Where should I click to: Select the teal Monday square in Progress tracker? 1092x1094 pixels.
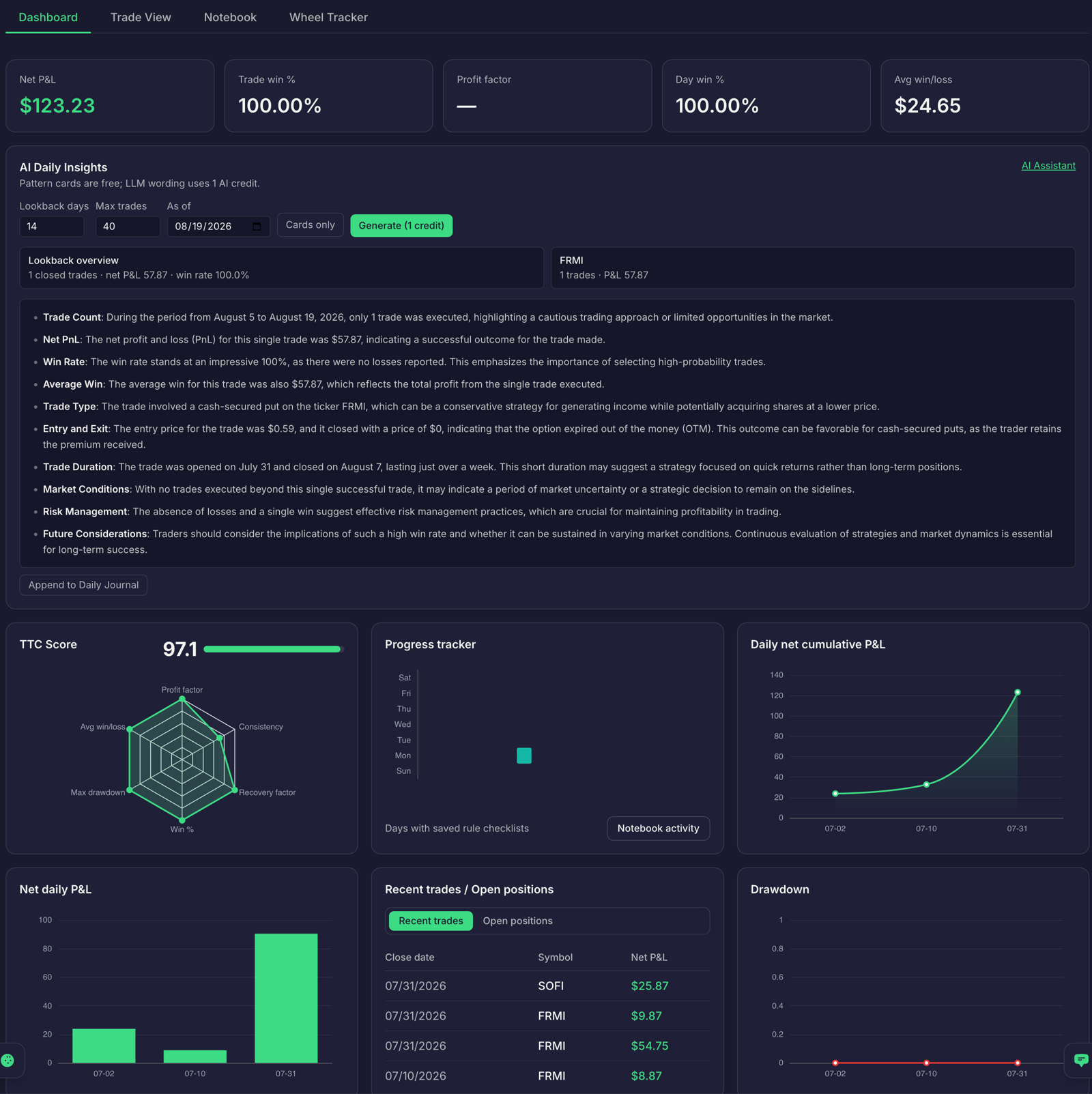point(524,755)
